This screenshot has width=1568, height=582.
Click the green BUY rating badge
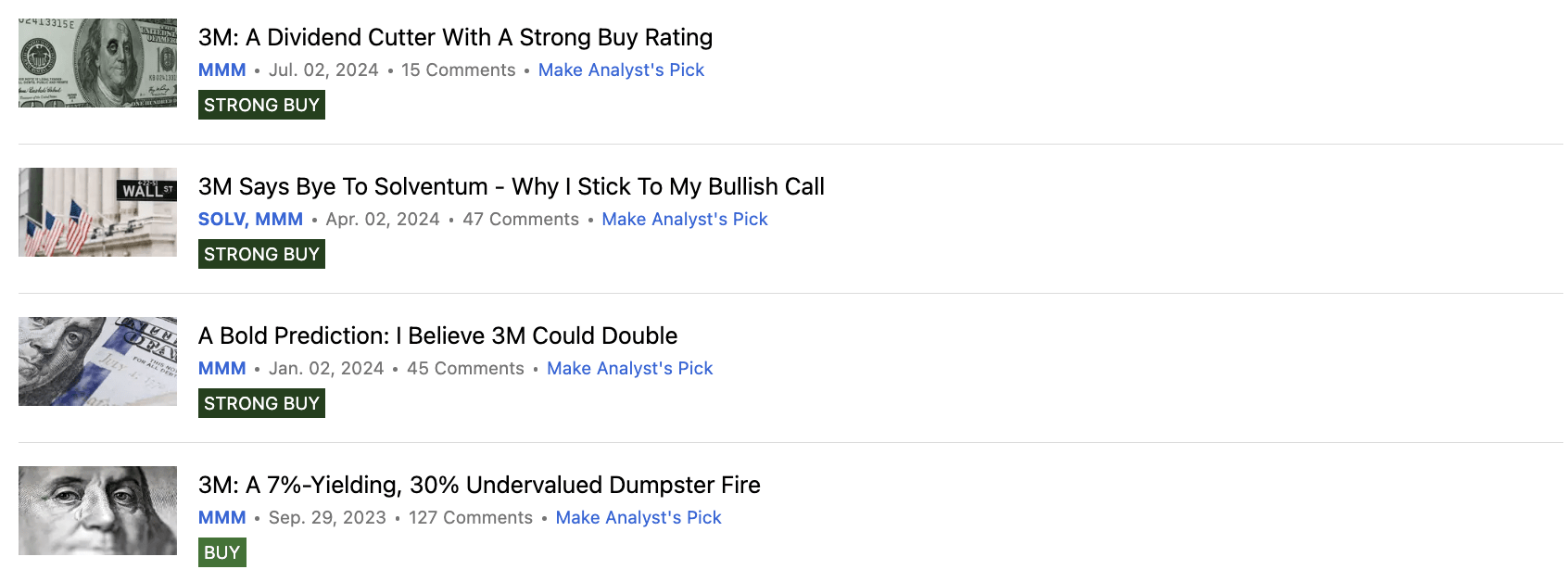pyautogui.click(x=221, y=552)
